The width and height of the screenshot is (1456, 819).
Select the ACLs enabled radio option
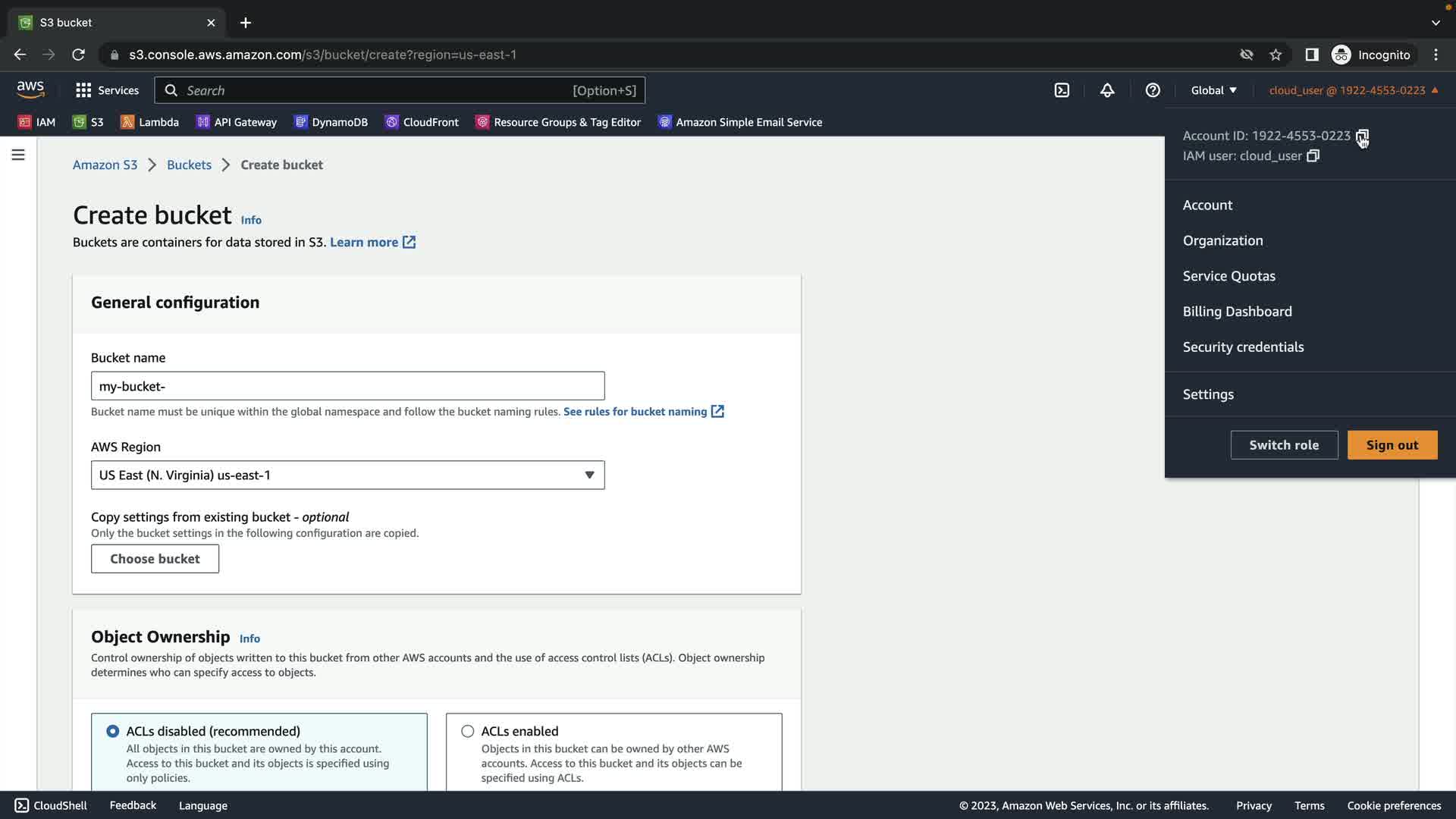(x=468, y=731)
